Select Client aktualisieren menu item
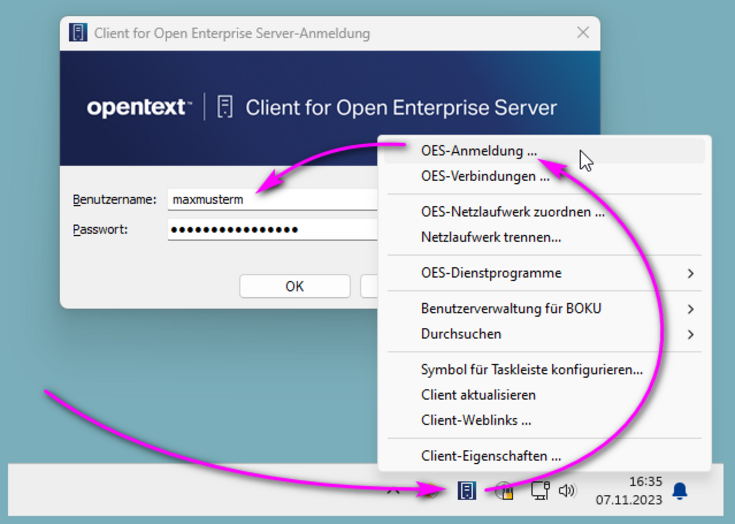735x524 pixels. click(544, 395)
